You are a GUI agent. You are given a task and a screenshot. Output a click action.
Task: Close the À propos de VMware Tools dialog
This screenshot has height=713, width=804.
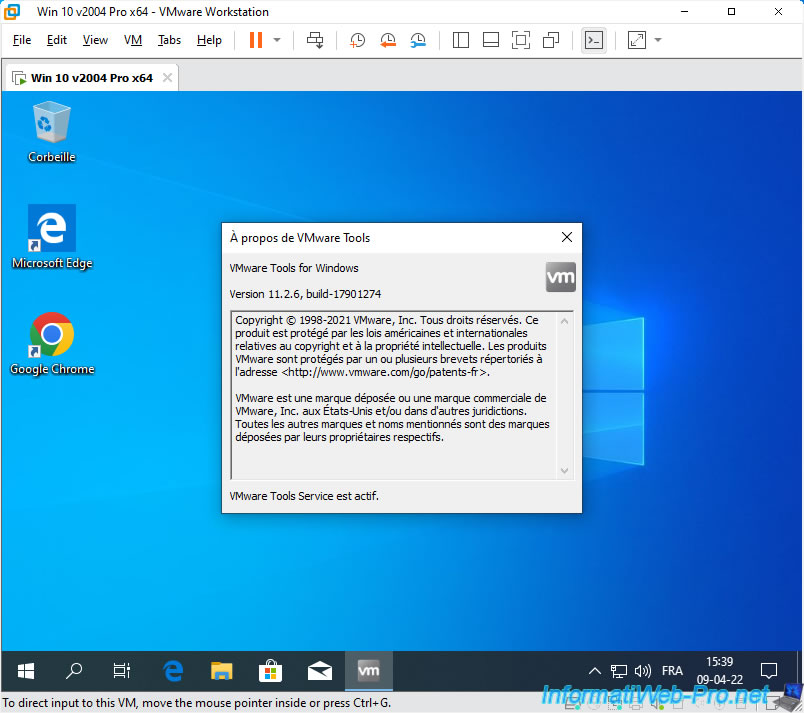567,237
